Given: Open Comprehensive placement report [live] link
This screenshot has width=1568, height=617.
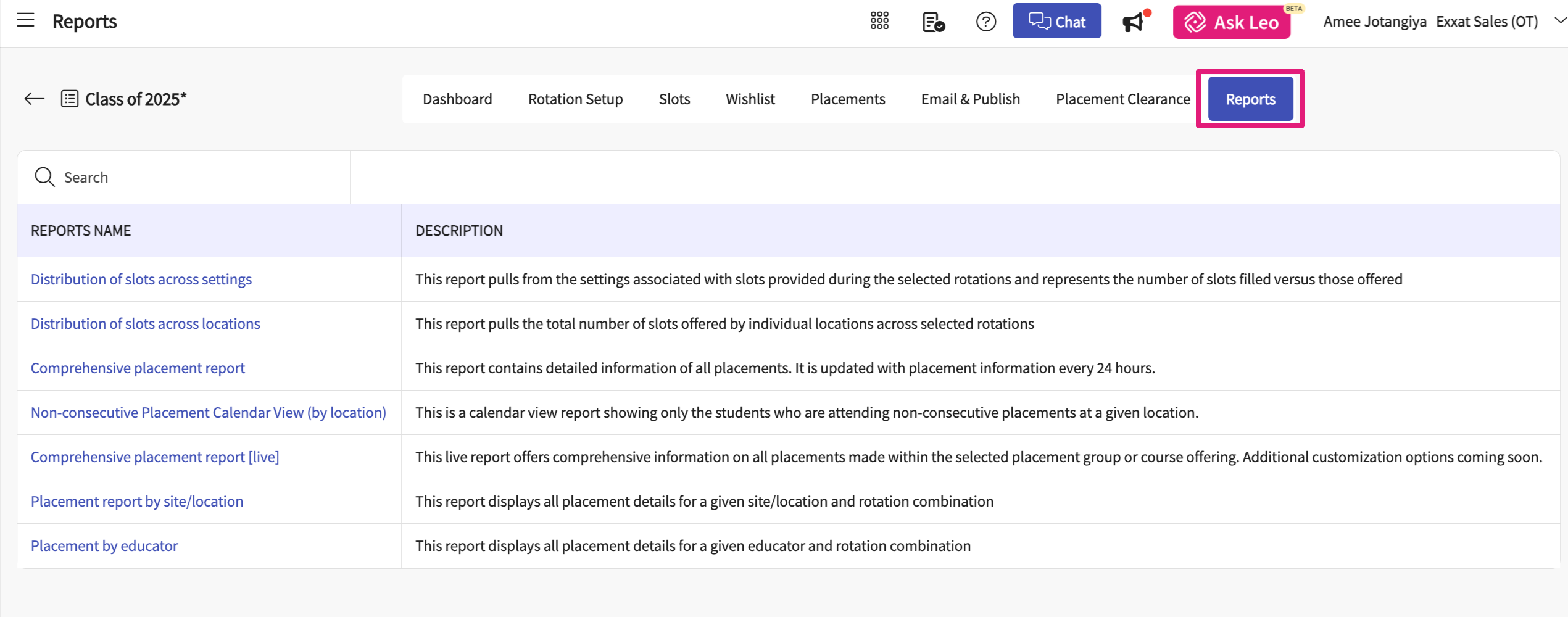Looking at the screenshot, I should tap(155, 457).
